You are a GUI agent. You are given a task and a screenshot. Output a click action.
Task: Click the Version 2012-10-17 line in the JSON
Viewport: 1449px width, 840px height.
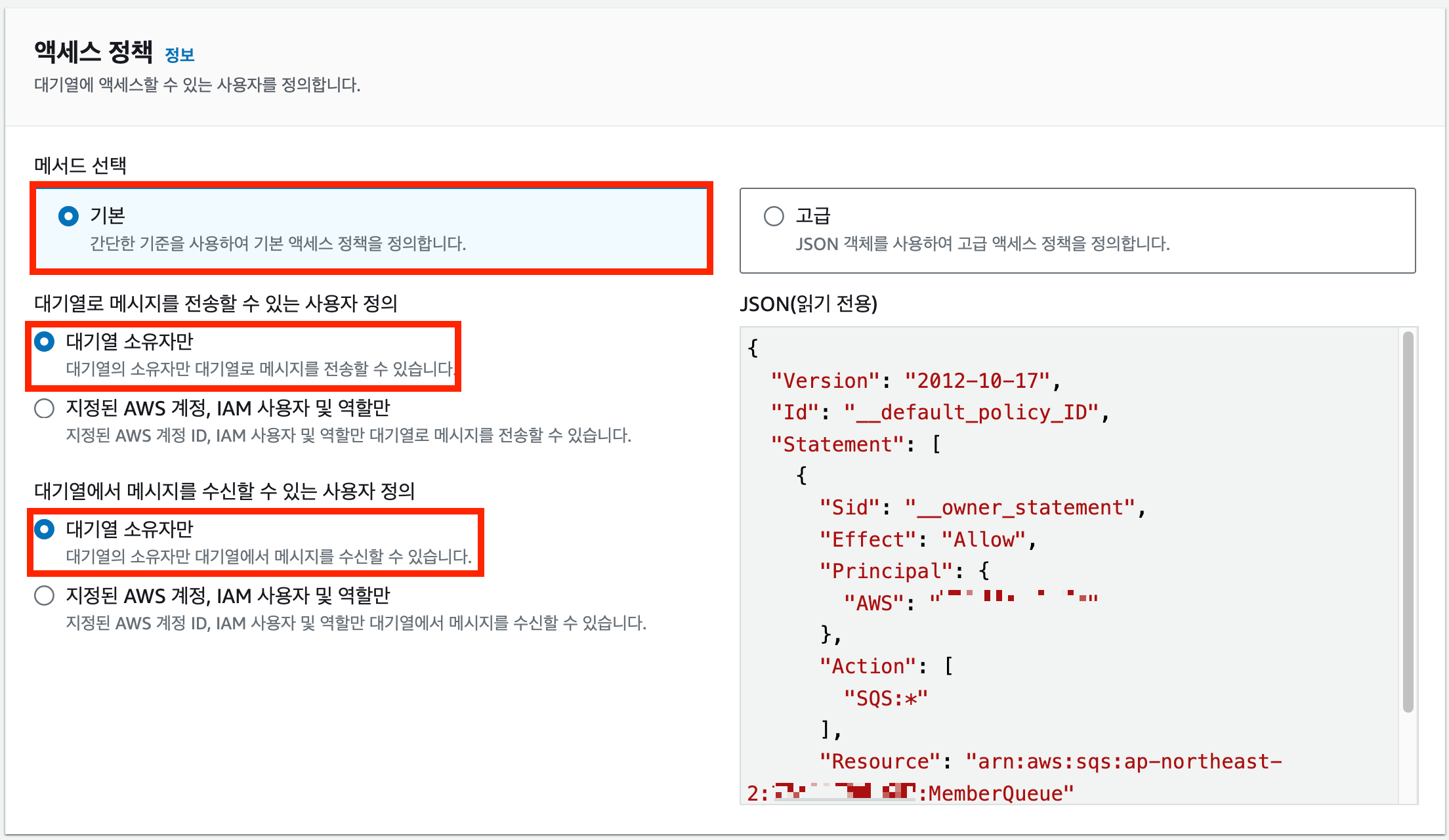915,381
